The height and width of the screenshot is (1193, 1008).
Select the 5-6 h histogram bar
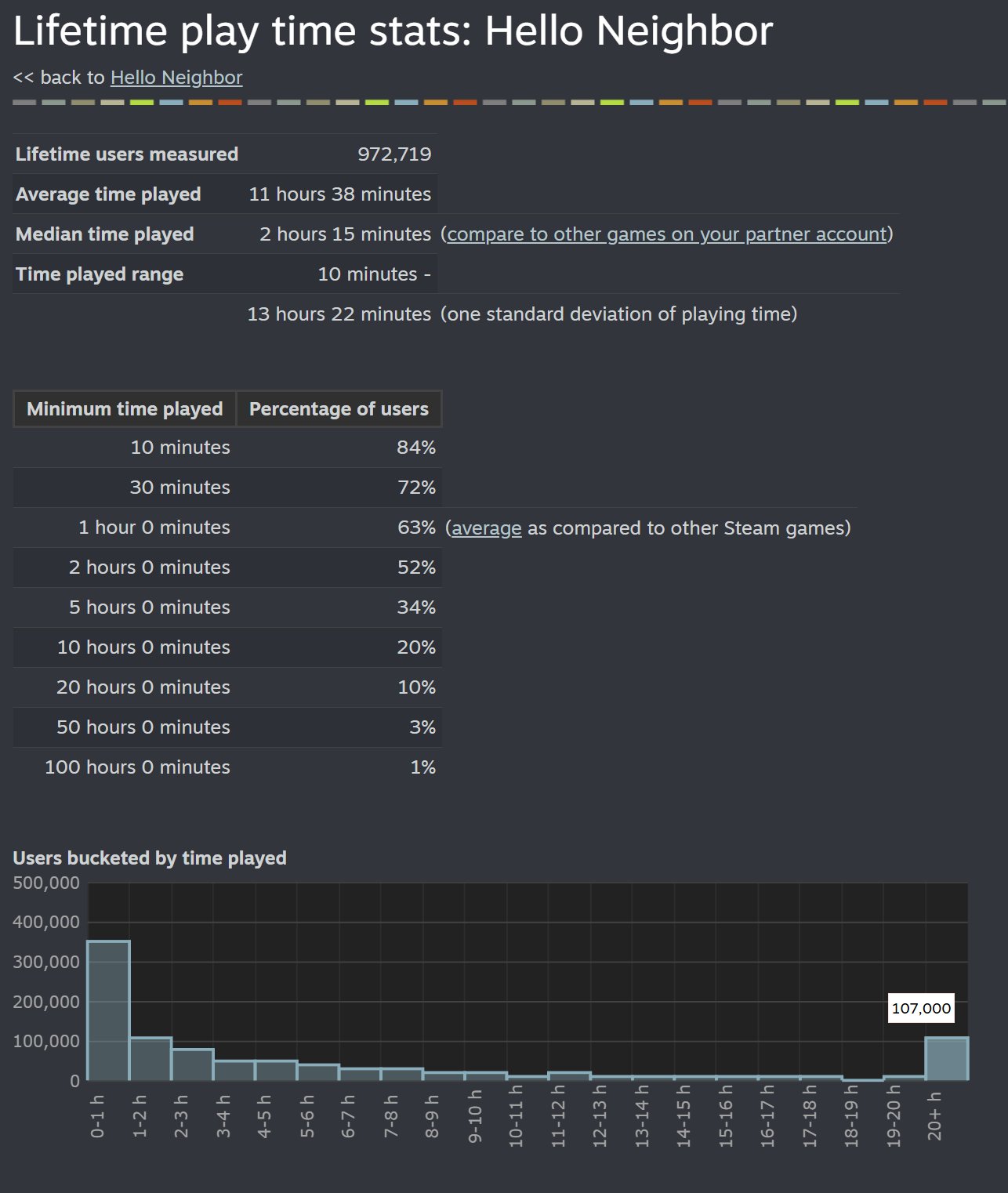[x=318, y=1072]
